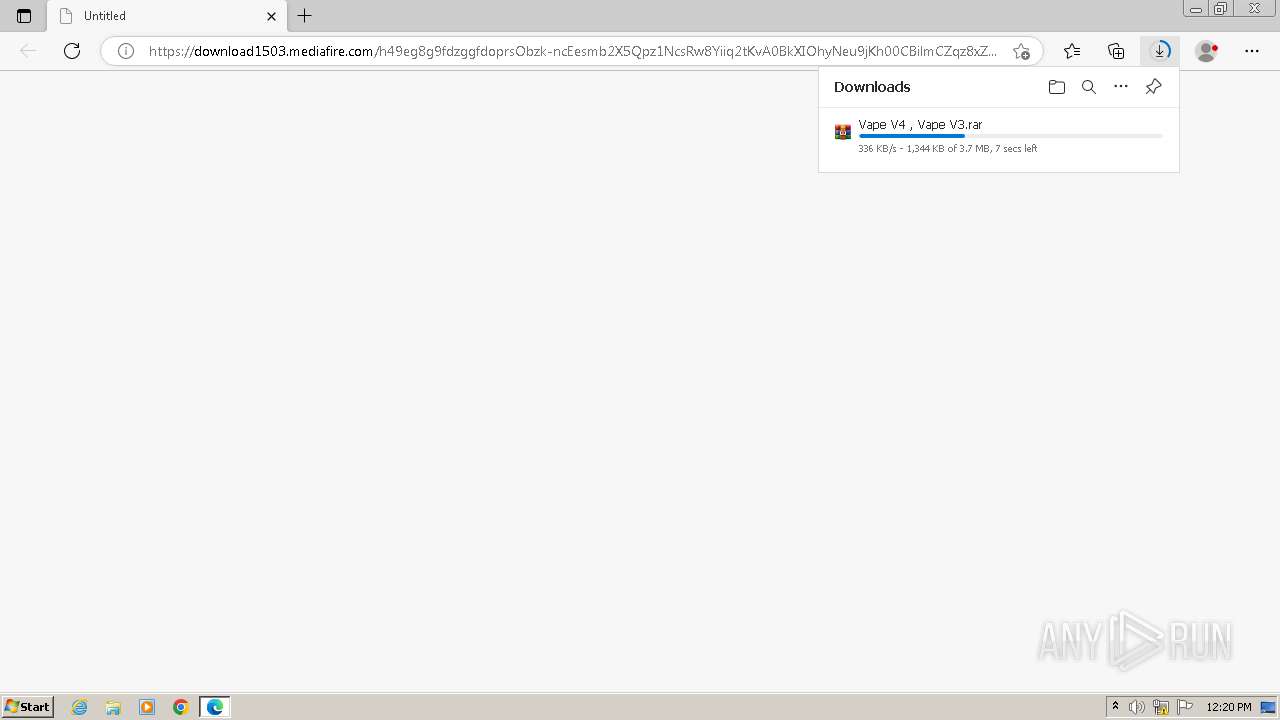Open downloads folder from Downloads panel
The width and height of the screenshot is (1280, 720).
click(1057, 87)
